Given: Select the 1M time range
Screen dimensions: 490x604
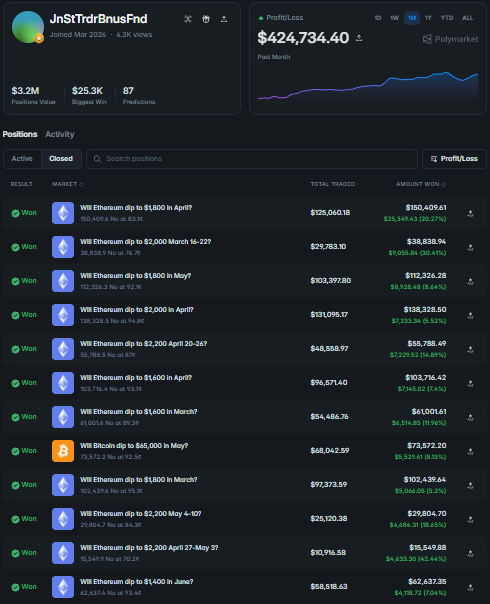Looking at the screenshot, I should tap(412, 18).
